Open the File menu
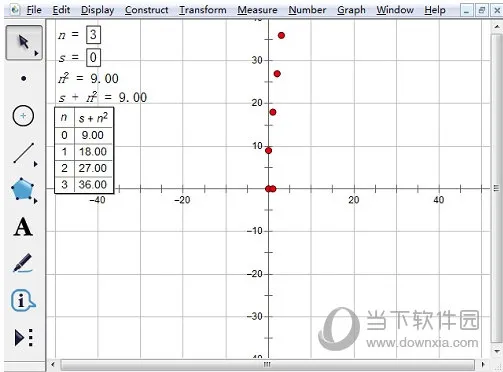This screenshot has height=372, width=503. point(34,10)
